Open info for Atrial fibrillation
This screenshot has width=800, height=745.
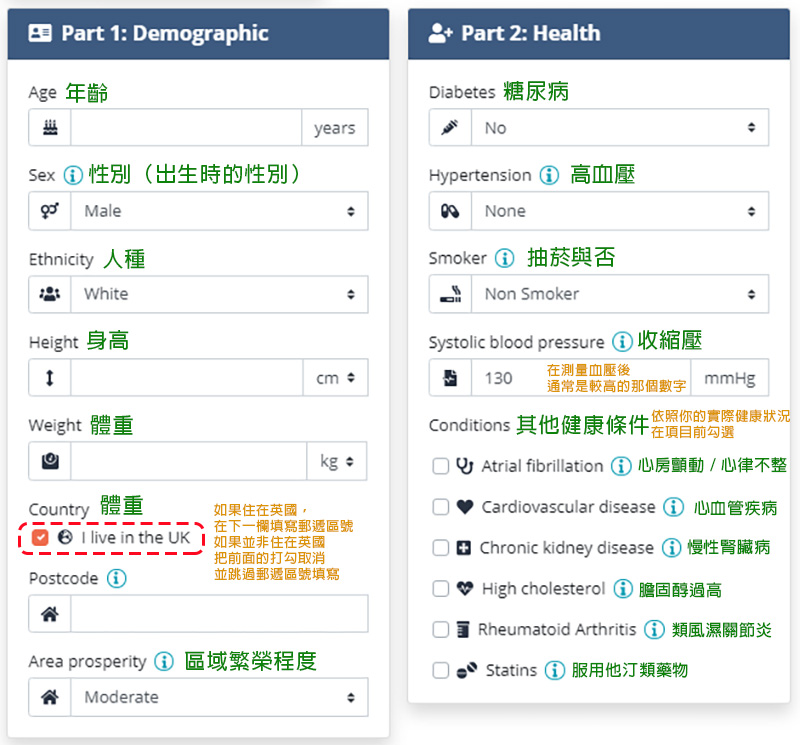tap(621, 466)
